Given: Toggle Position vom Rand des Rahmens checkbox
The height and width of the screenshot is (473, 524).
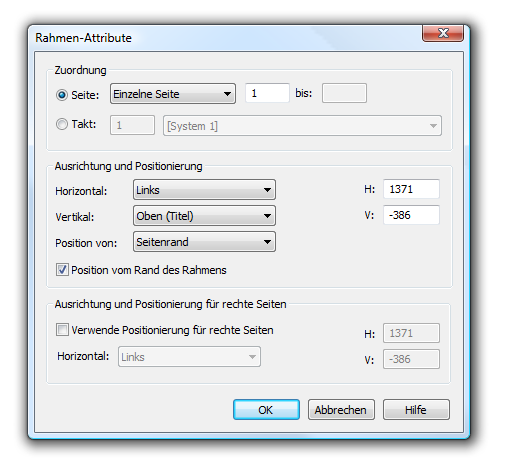Looking at the screenshot, I should click(62, 269).
